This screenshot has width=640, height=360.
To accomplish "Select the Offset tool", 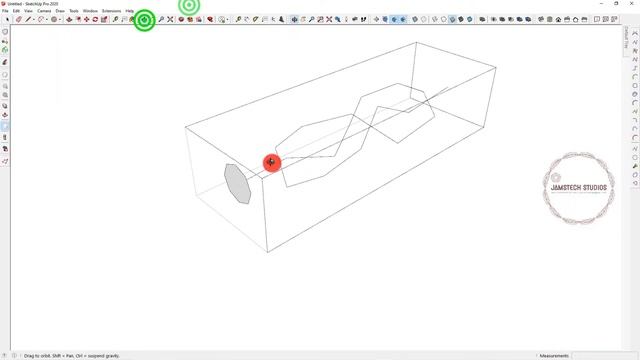I will coord(78,19).
